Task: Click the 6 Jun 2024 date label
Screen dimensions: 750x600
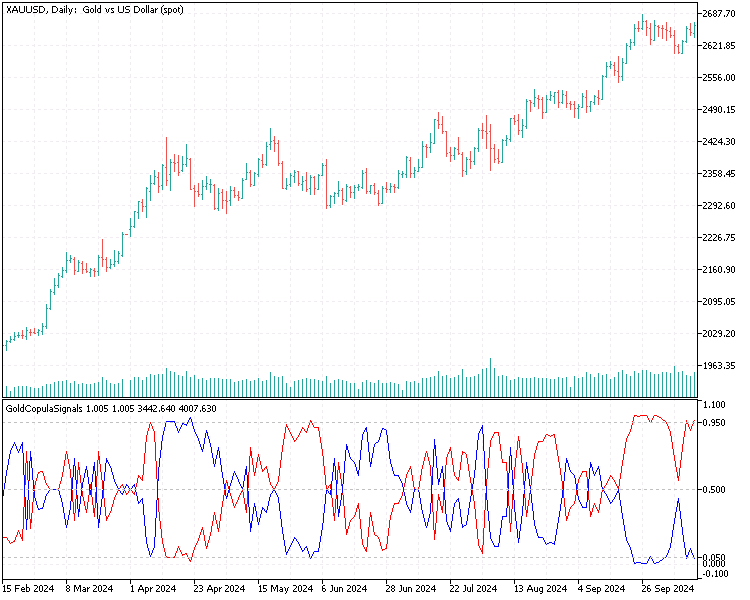Action: coord(345,589)
